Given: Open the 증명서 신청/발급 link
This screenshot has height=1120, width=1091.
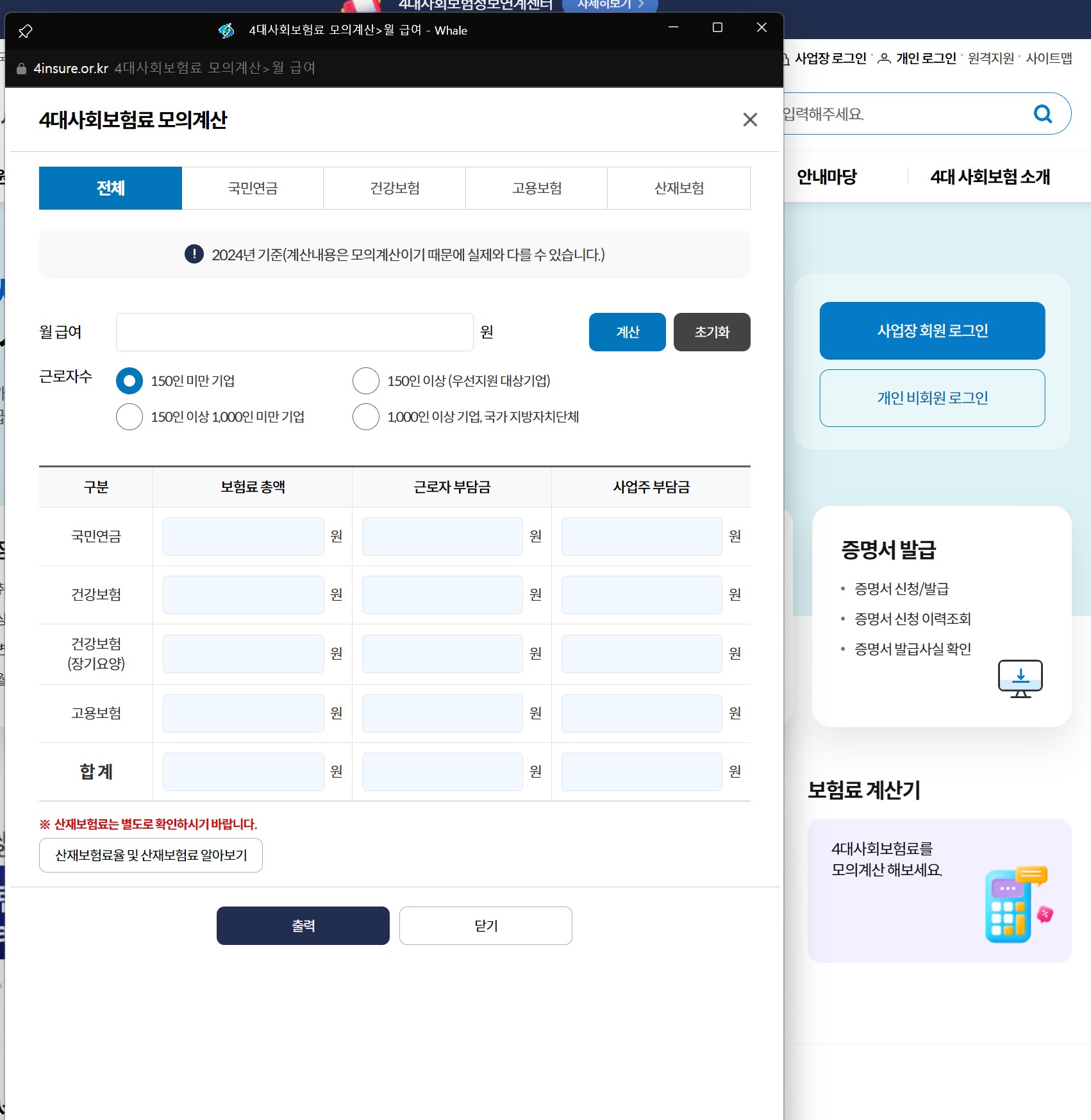Looking at the screenshot, I should 903,589.
